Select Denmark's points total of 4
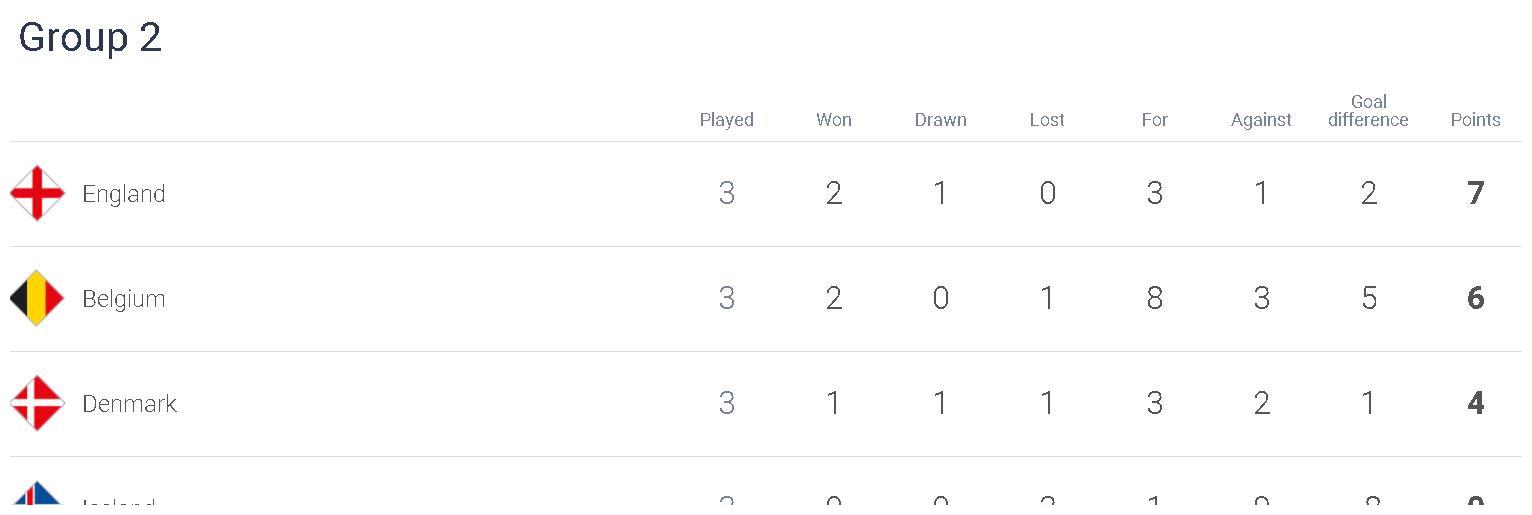The height and width of the screenshot is (515, 1532). 1475,403
